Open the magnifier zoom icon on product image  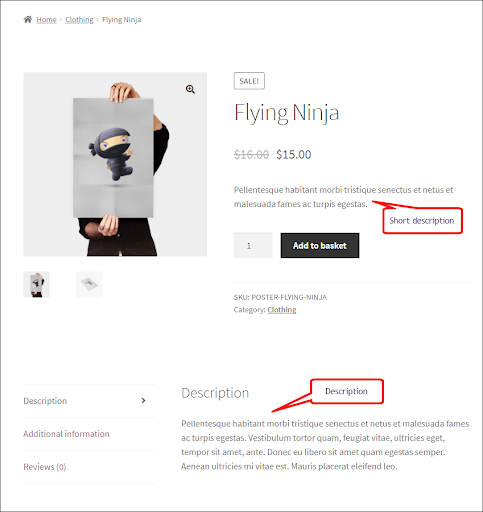190,89
